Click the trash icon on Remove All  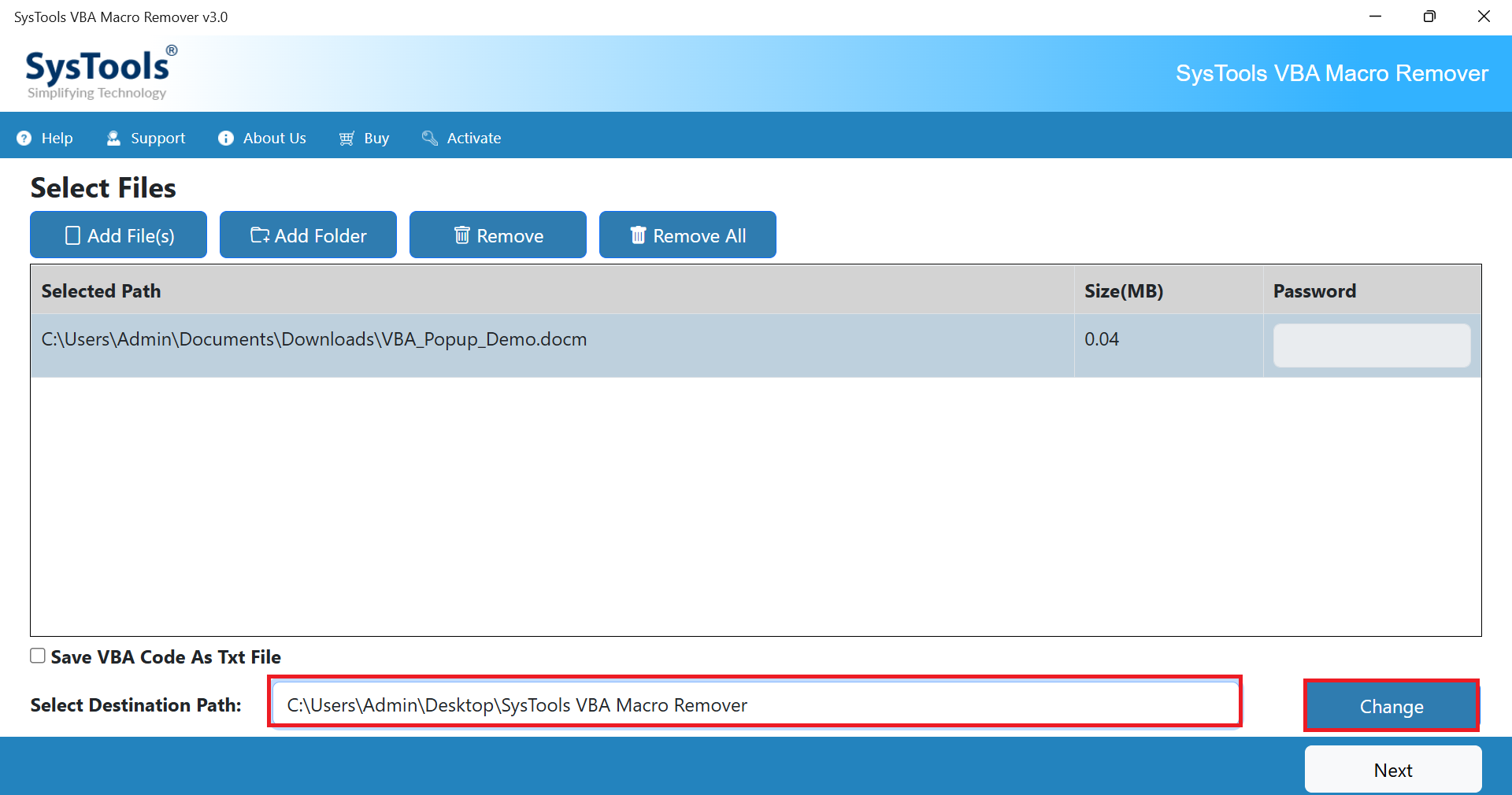pos(639,235)
